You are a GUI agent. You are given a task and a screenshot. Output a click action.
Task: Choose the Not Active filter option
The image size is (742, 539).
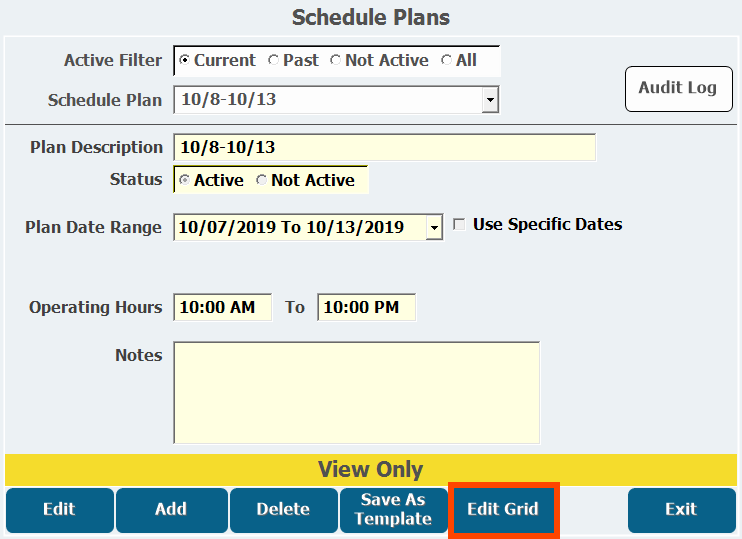point(335,61)
